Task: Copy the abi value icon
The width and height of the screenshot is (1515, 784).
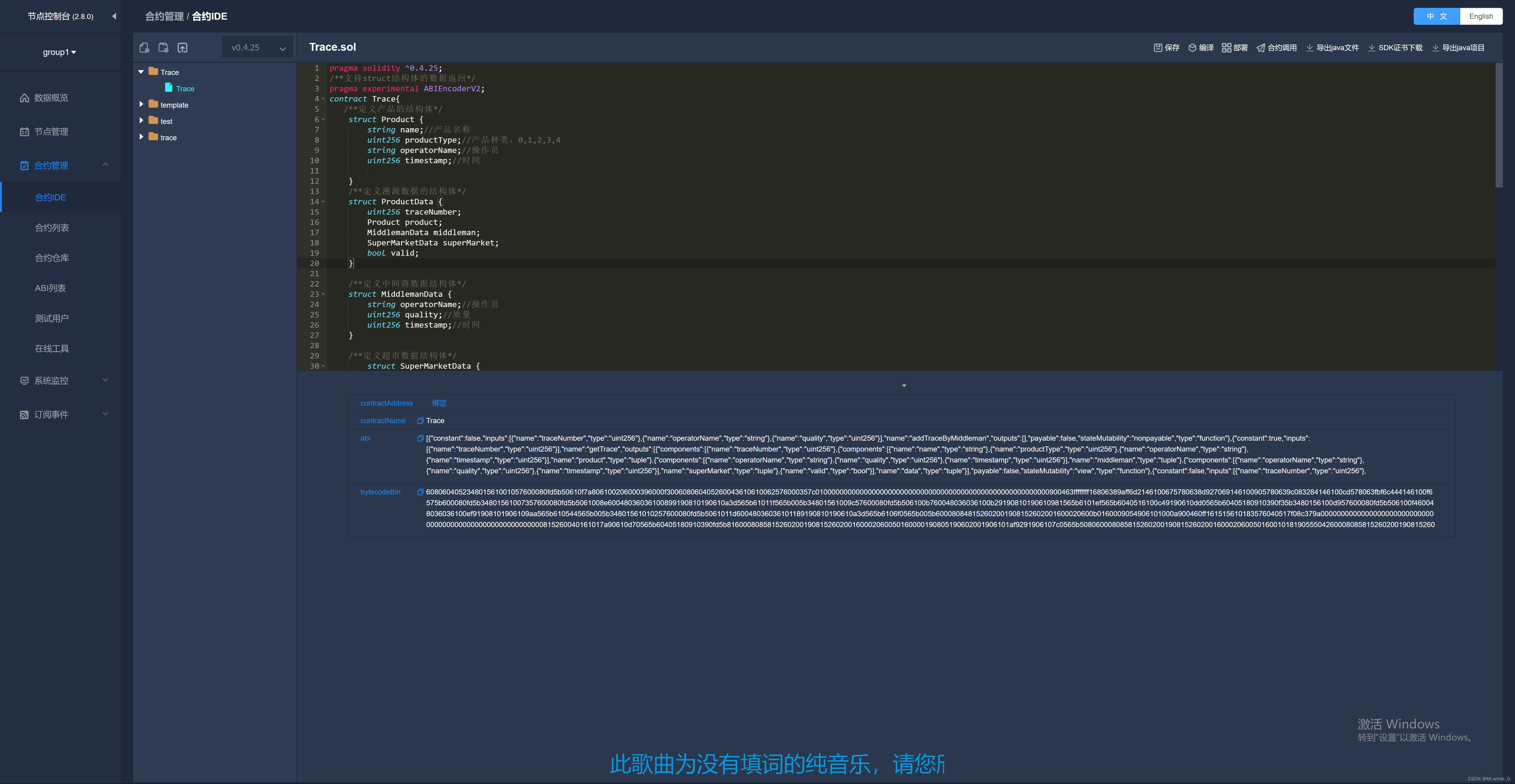Action: coord(420,439)
